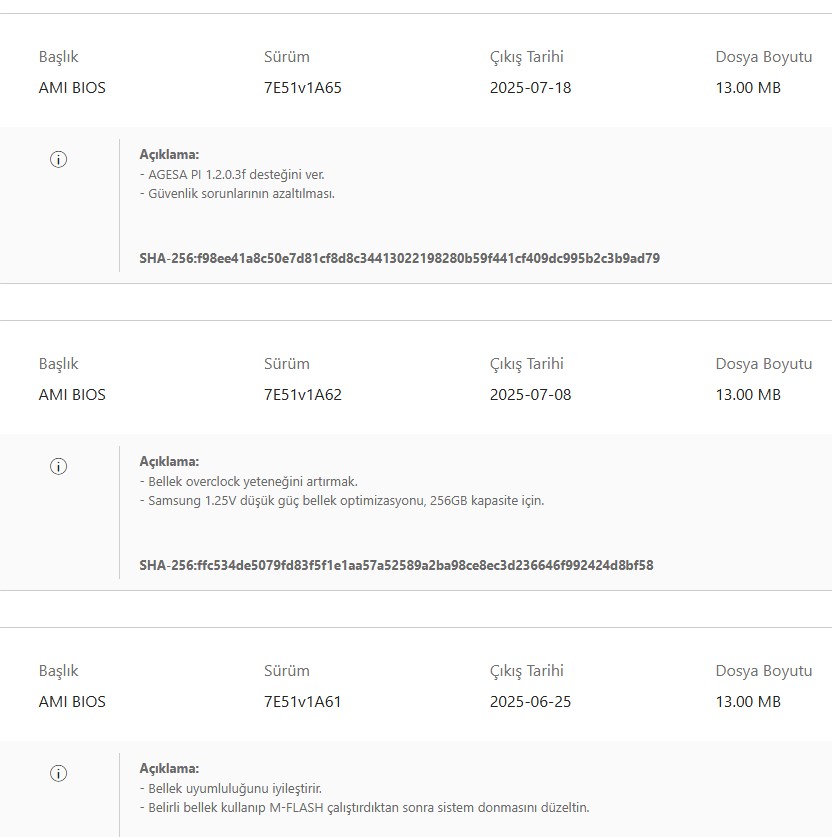Click the Açıklama heading of version 7E51v1A61
The image size is (832, 837).
(x=169, y=769)
